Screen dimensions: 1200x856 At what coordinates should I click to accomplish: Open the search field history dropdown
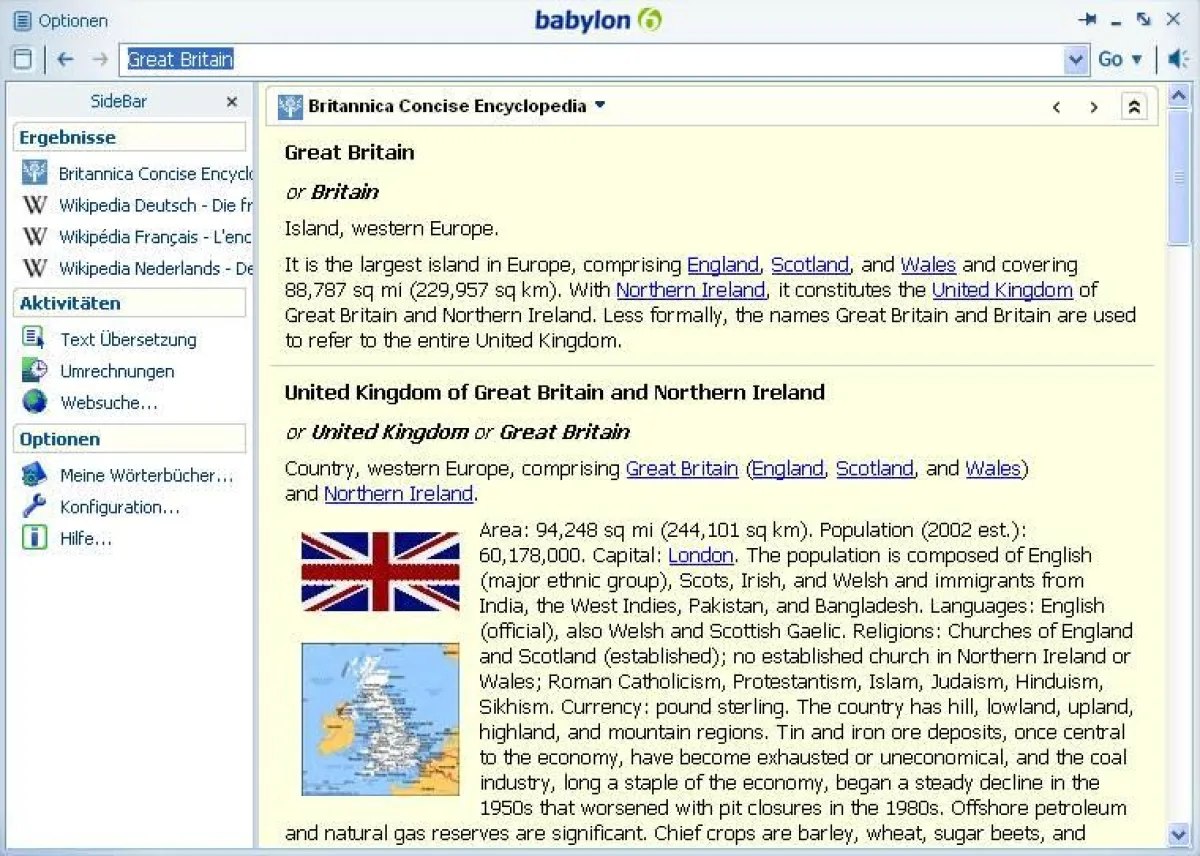pyautogui.click(x=1076, y=59)
